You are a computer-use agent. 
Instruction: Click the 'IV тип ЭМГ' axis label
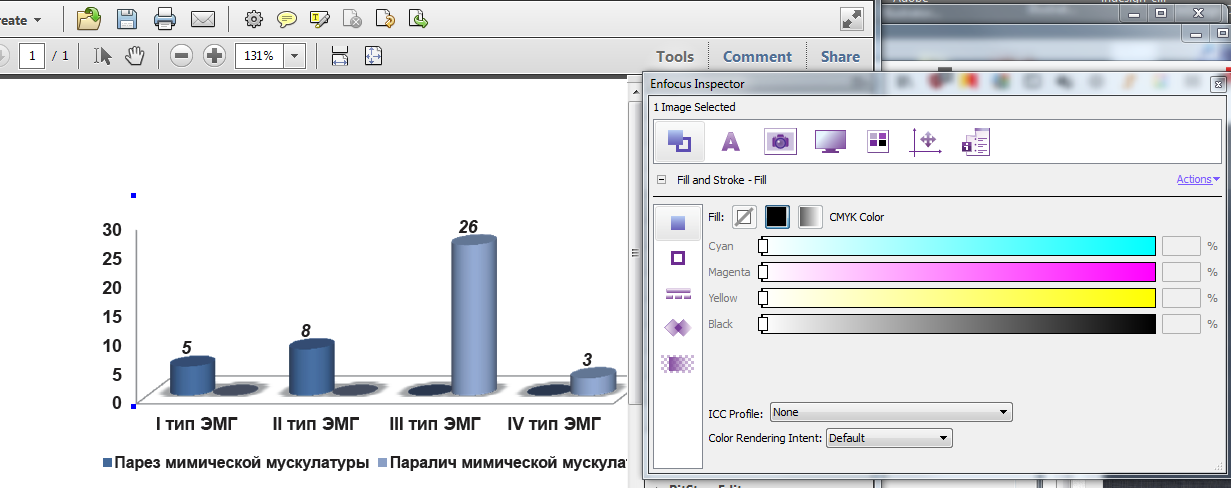point(554,424)
